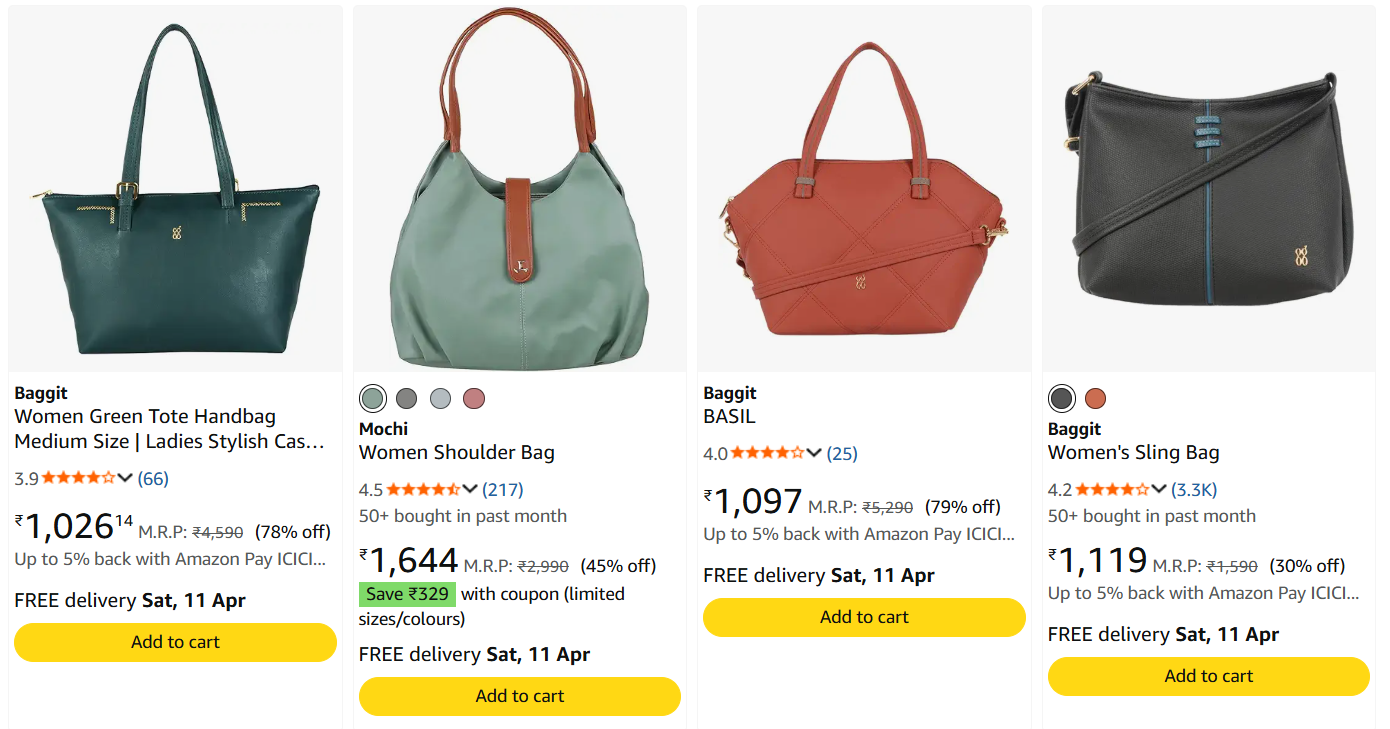Viewport: 1390px width, 729px height.
Task: View the Mochi Women Shoulder Bag image
Action: pyautogui.click(x=518, y=185)
